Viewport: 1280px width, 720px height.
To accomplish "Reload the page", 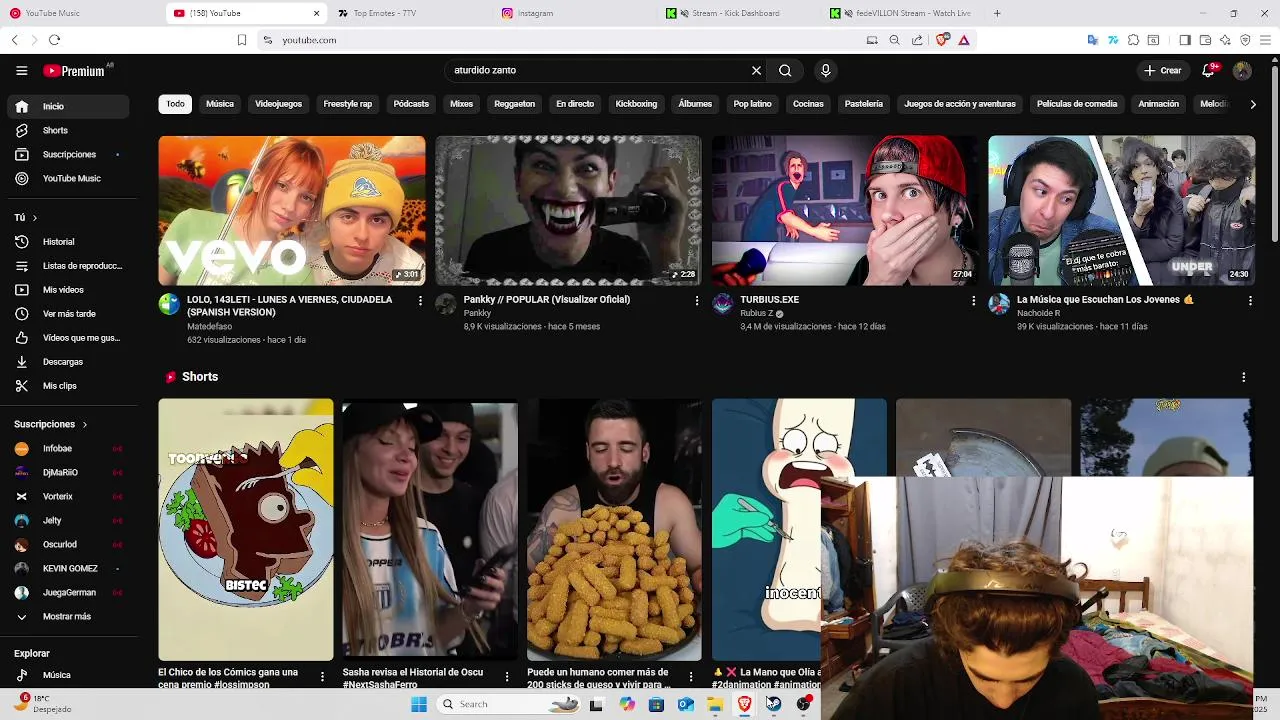I will click(x=54, y=40).
